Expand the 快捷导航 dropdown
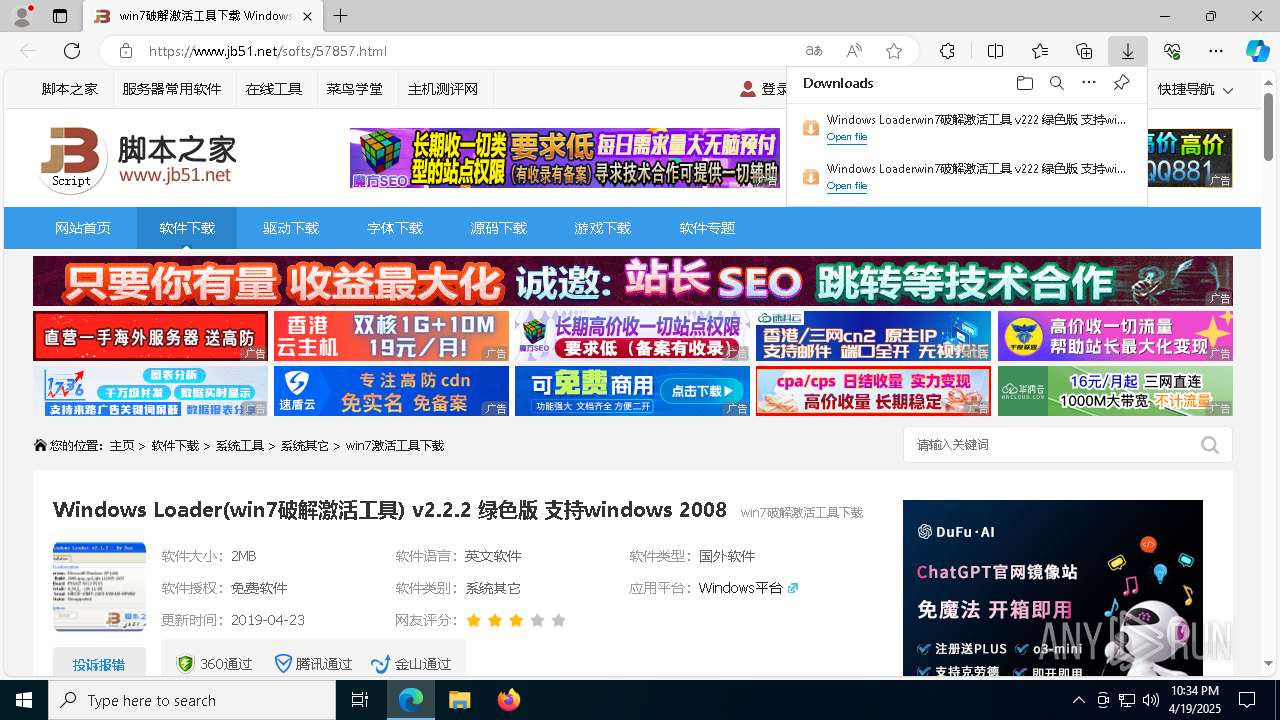Image resolution: width=1280 pixels, height=720 pixels. click(1195, 89)
